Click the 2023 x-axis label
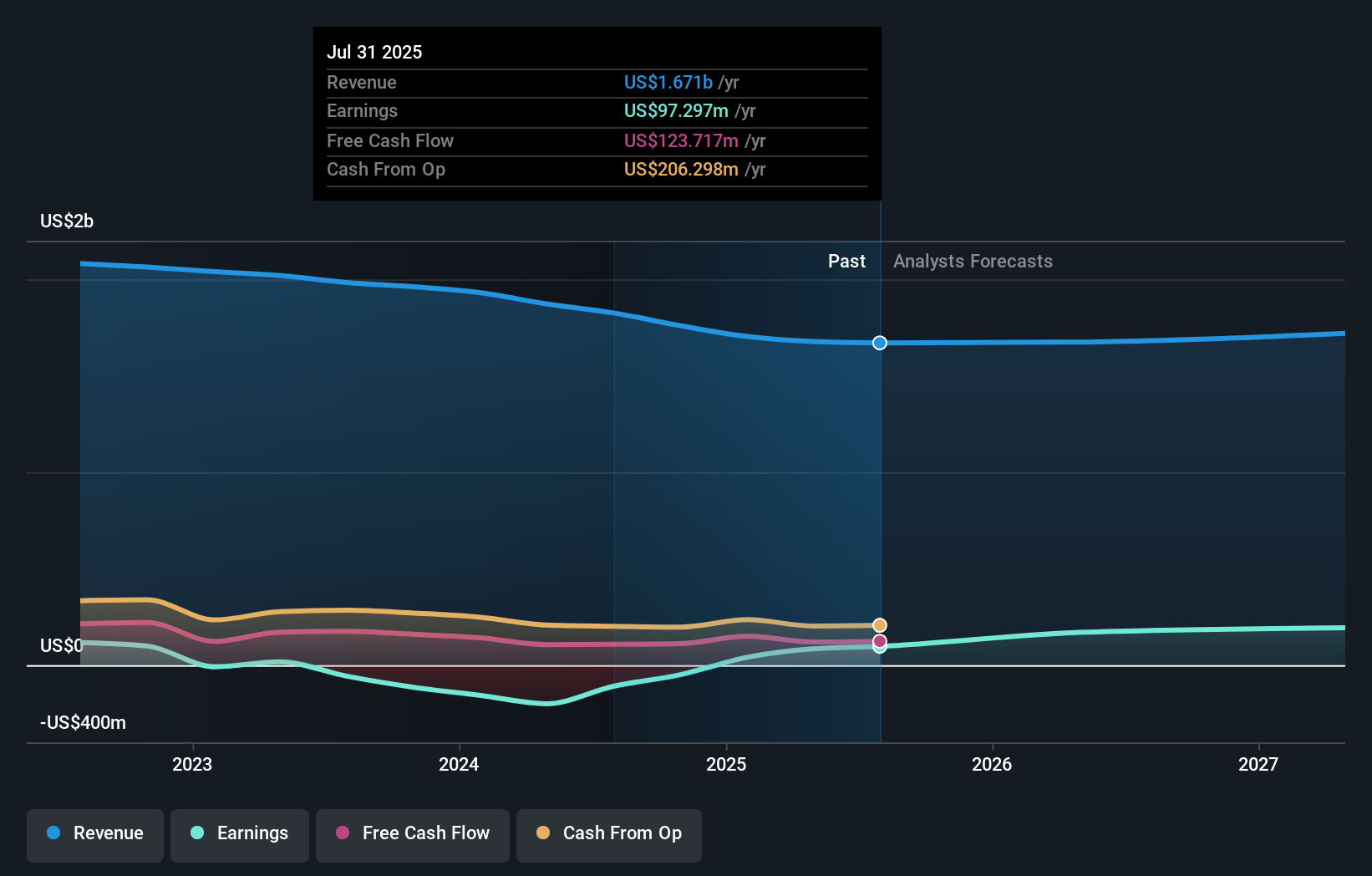This screenshot has height=876, width=1372. coord(192,765)
